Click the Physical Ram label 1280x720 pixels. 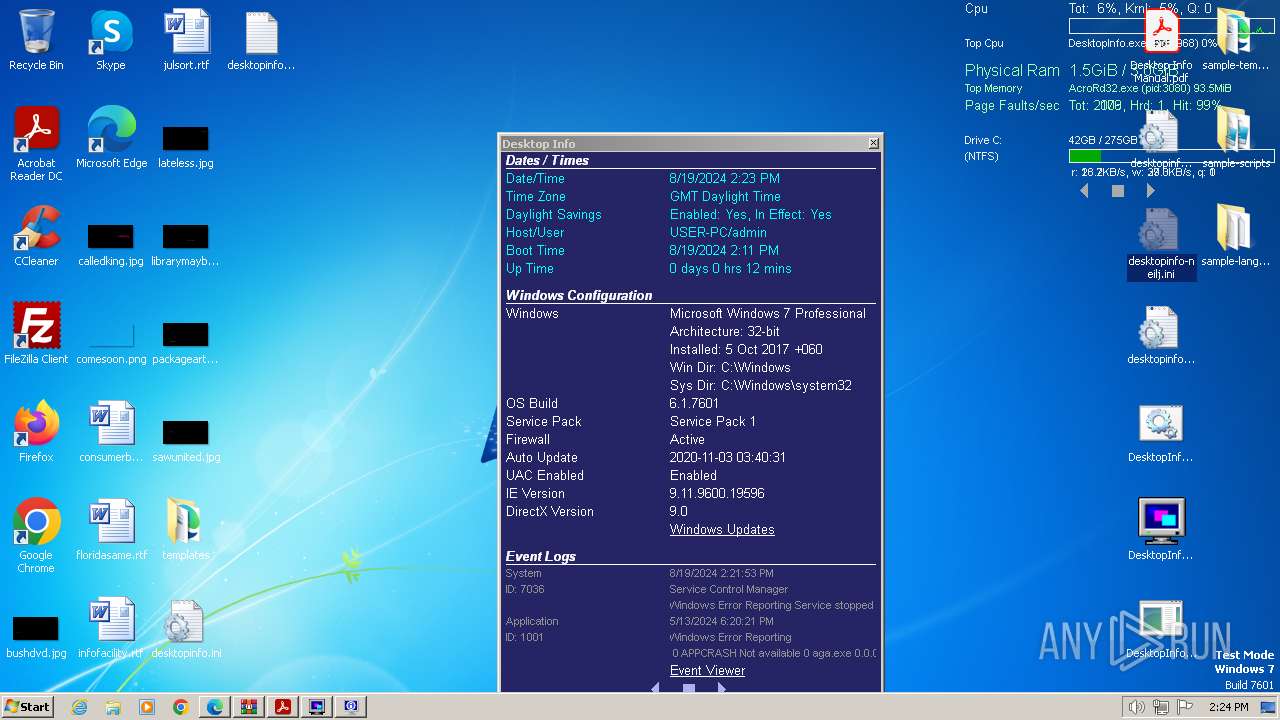point(1012,70)
